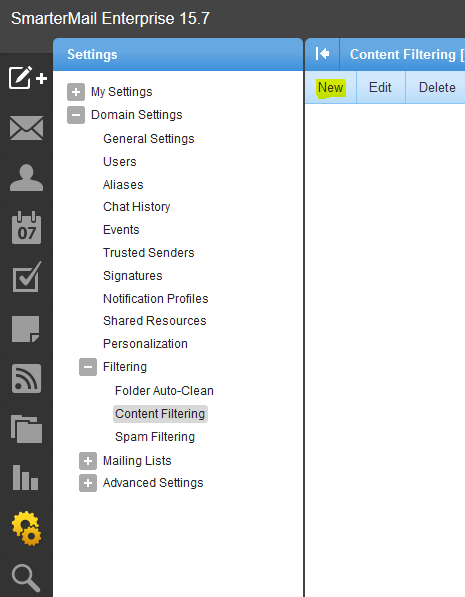Open General Settings
The image size is (465, 597).
149,139
